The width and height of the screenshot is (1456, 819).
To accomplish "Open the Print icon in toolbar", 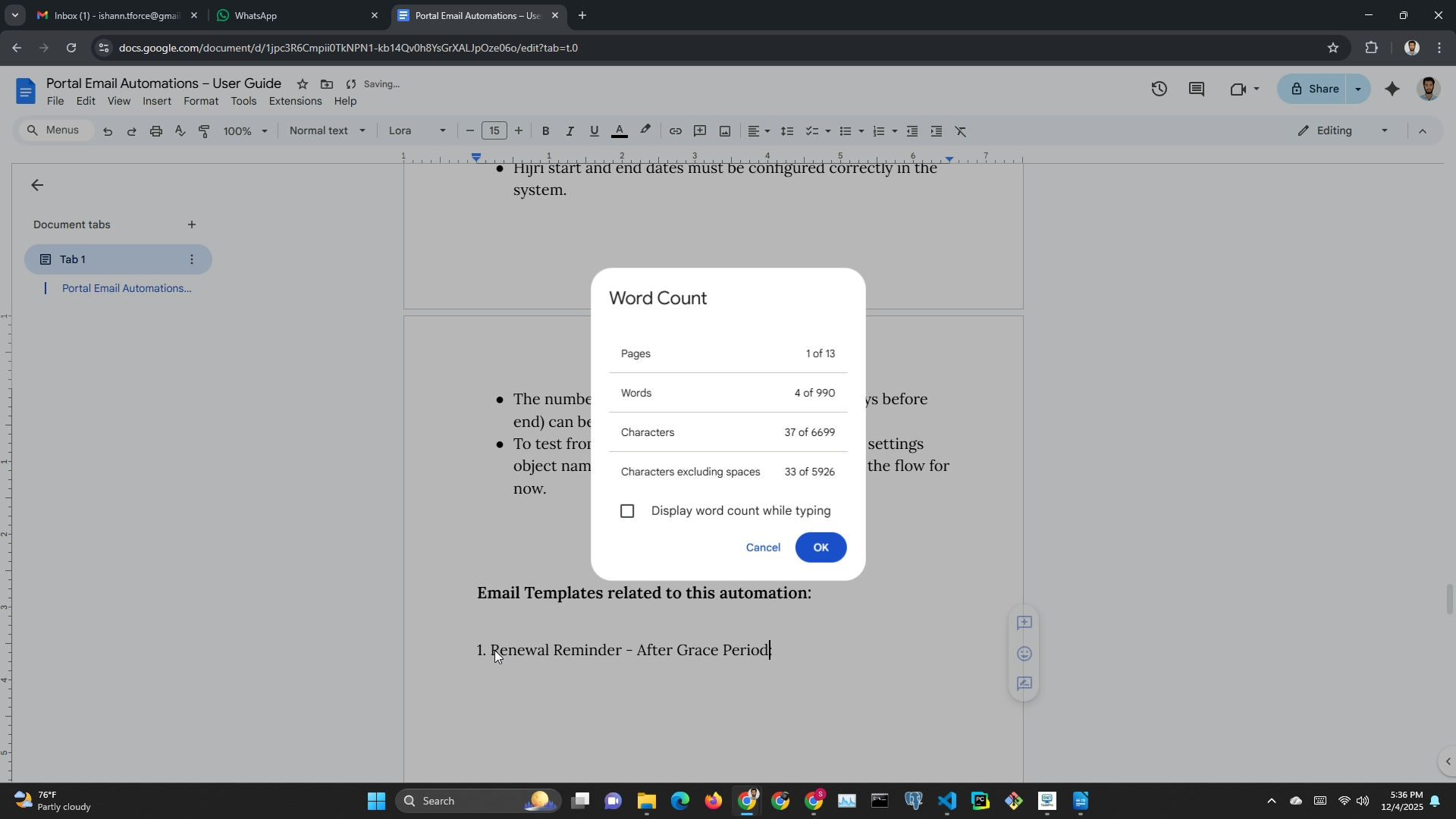I will click(155, 131).
